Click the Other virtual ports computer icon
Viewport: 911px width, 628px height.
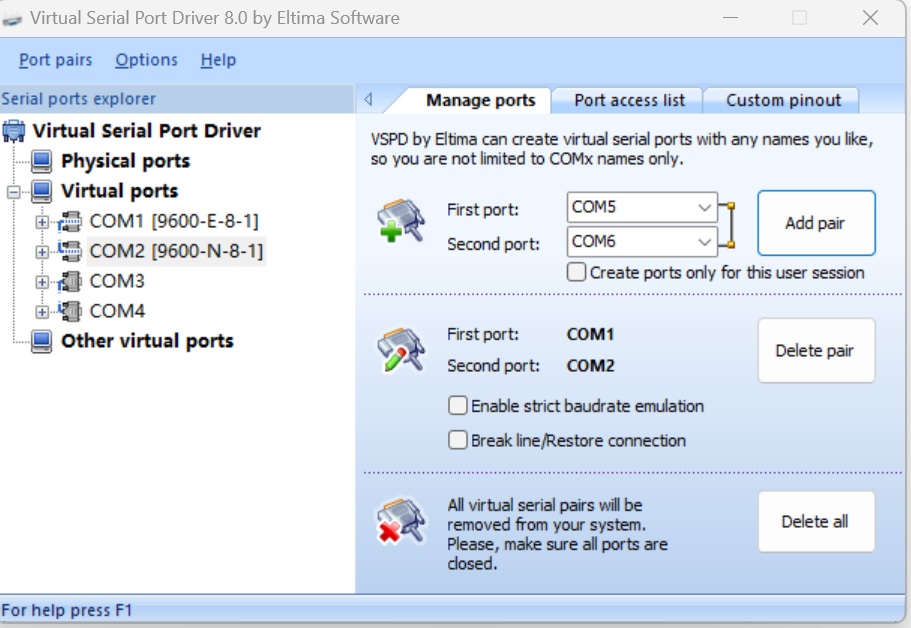pyautogui.click(x=42, y=342)
